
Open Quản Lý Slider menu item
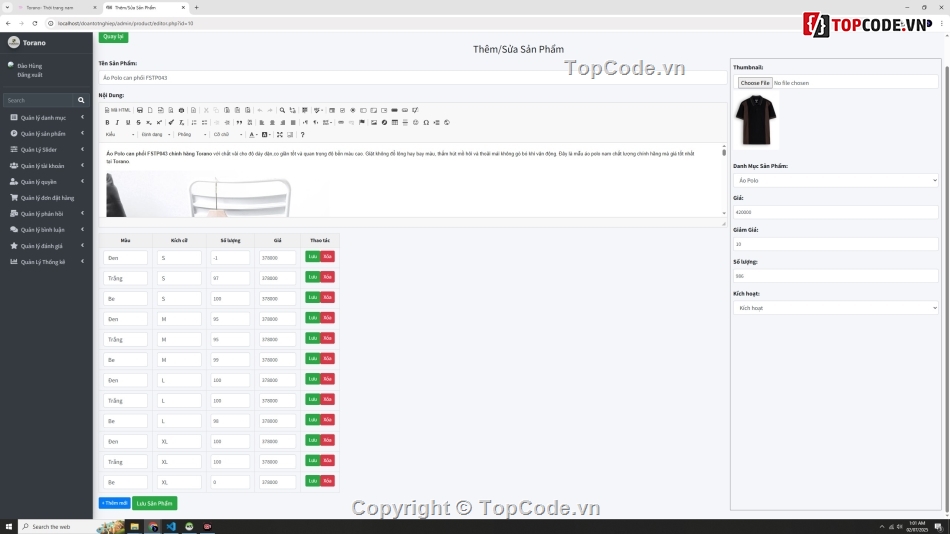click(46, 150)
